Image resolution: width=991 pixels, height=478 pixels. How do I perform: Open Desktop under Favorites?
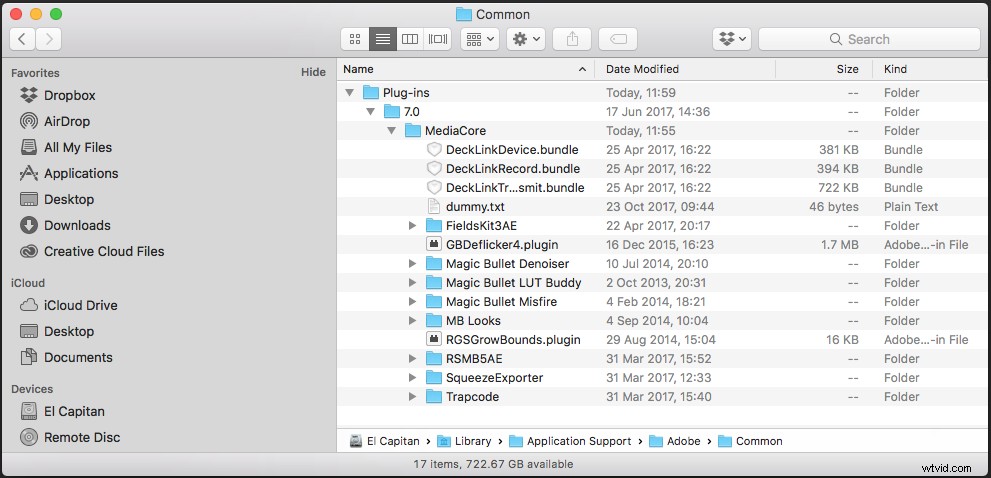coord(69,199)
